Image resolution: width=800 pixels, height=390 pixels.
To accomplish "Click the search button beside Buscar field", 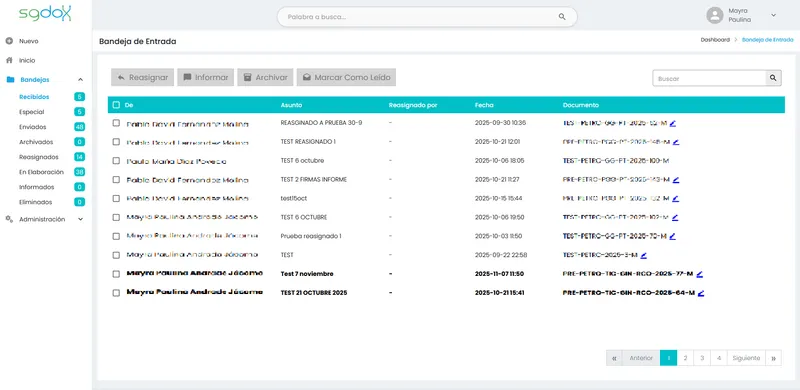I will tap(773, 78).
